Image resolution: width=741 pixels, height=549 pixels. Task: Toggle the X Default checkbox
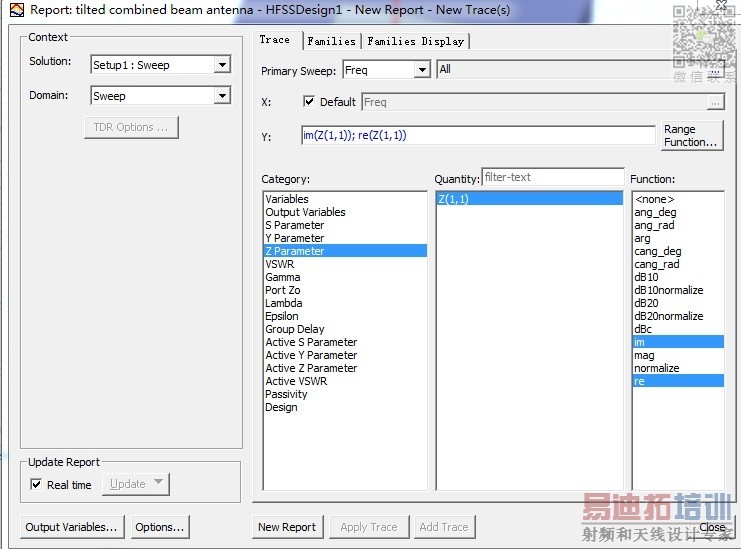(309, 101)
